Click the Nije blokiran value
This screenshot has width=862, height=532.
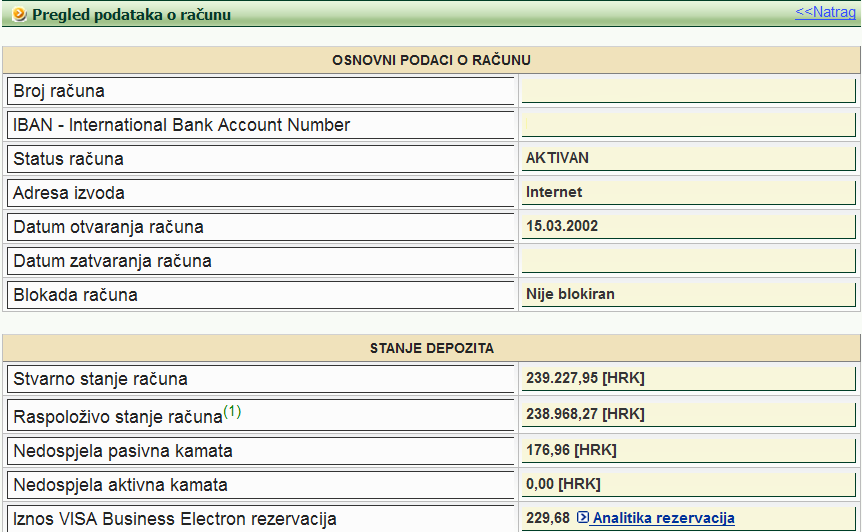(x=570, y=294)
